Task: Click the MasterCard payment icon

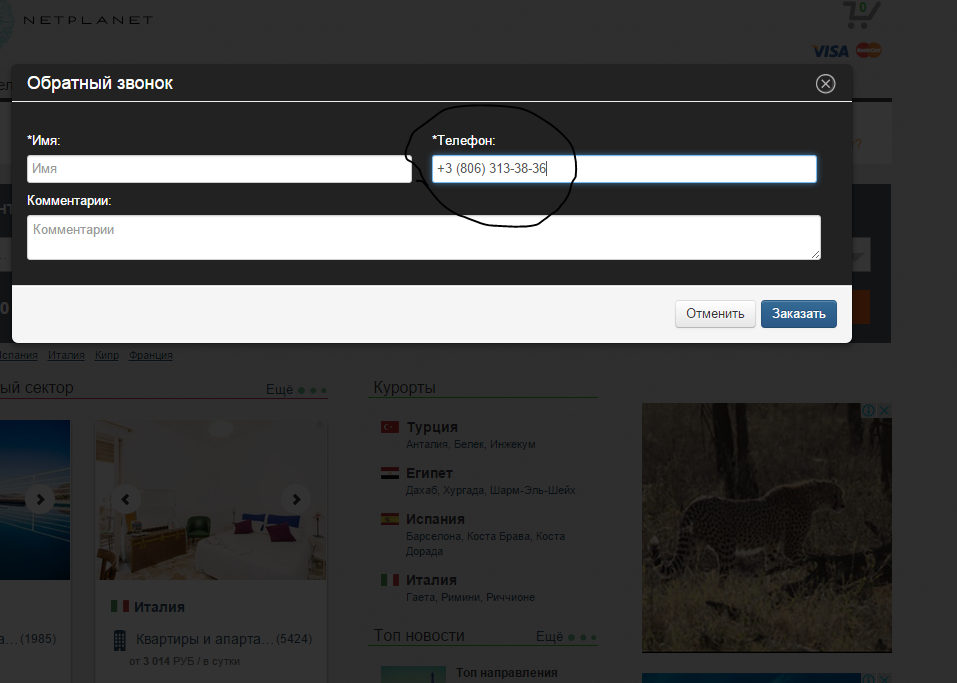Action: tap(868, 51)
